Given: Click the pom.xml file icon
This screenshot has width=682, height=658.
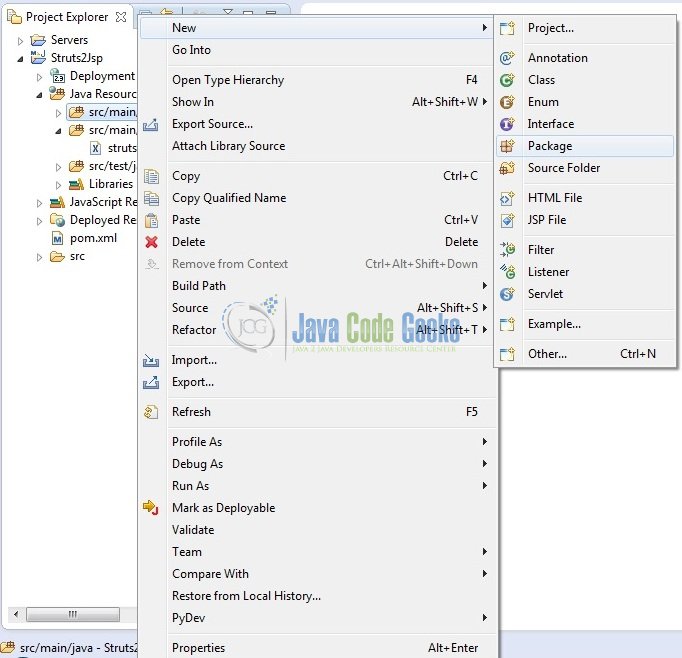Looking at the screenshot, I should coord(57,238).
